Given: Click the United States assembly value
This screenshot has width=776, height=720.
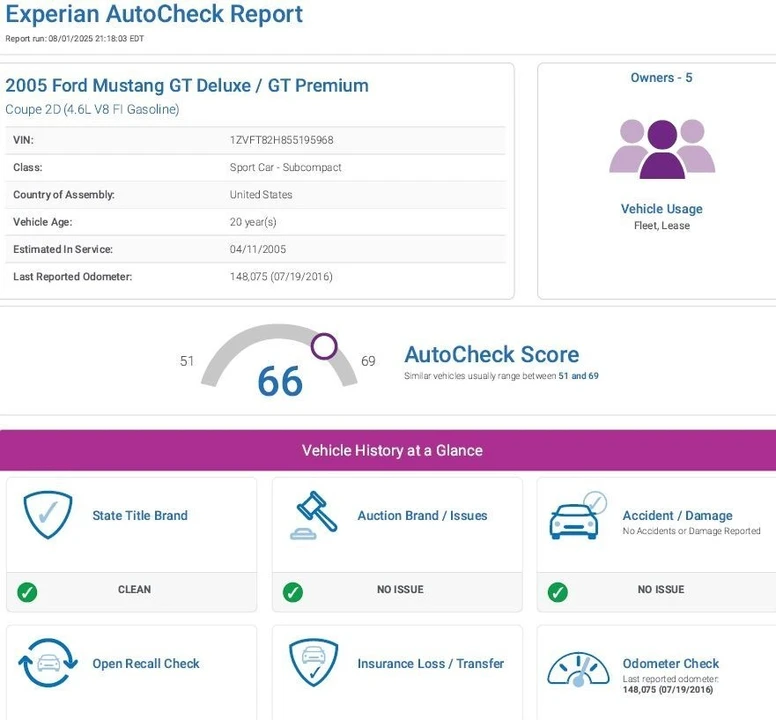Looking at the screenshot, I should click(x=261, y=194).
